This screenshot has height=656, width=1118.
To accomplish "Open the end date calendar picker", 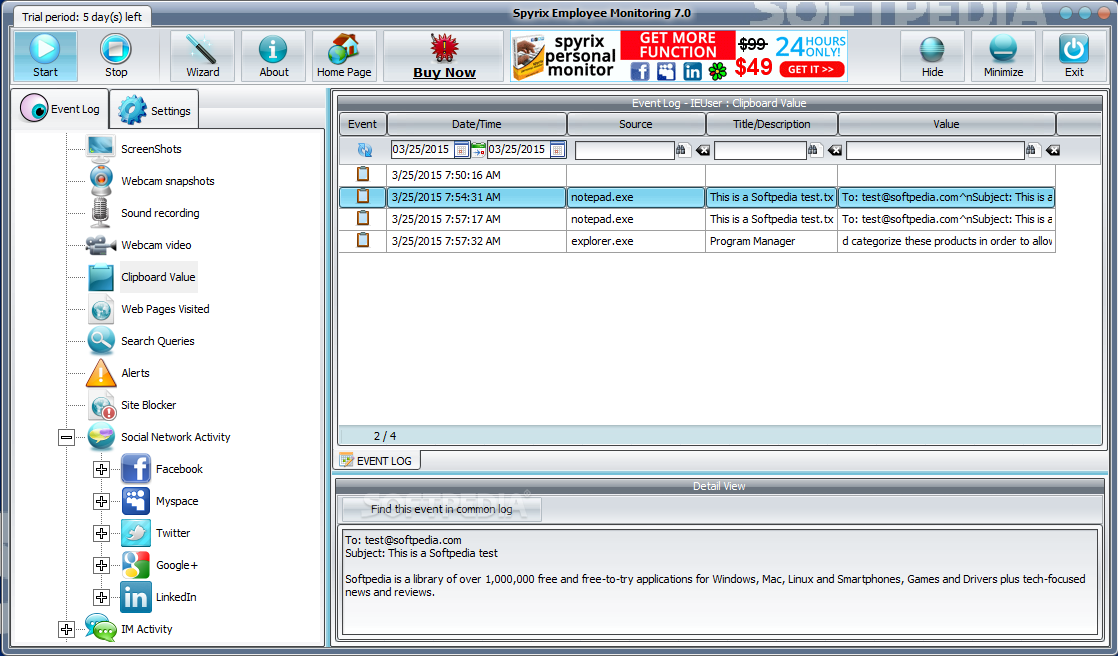I will [558, 150].
